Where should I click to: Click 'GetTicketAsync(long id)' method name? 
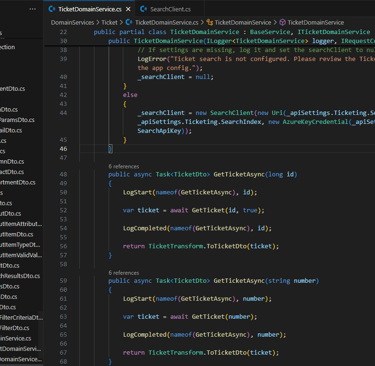click(239, 174)
